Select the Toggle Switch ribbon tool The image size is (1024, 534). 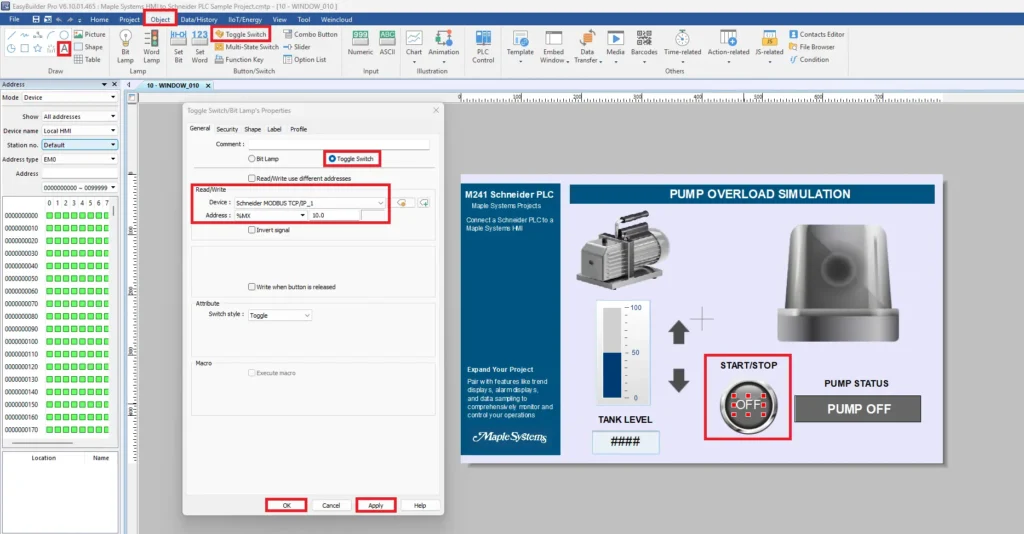240,34
